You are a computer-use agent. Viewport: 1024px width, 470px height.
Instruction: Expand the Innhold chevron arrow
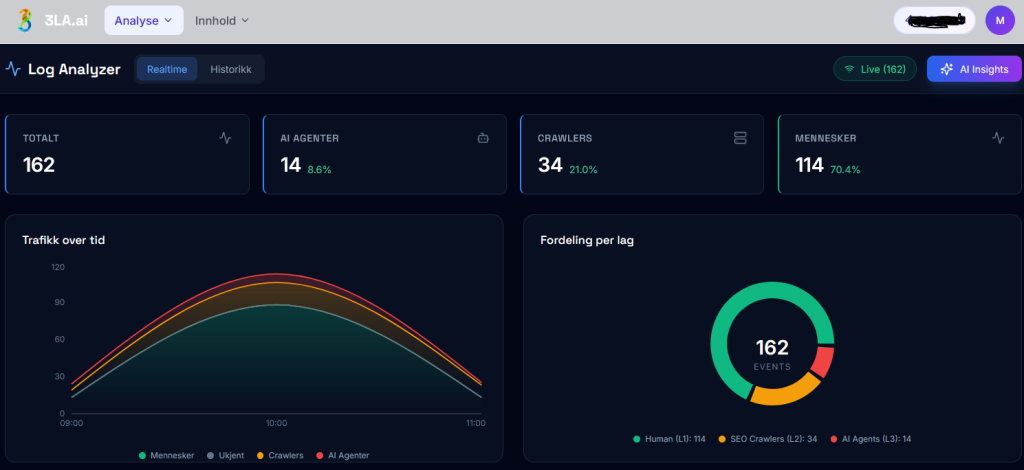click(x=246, y=20)
